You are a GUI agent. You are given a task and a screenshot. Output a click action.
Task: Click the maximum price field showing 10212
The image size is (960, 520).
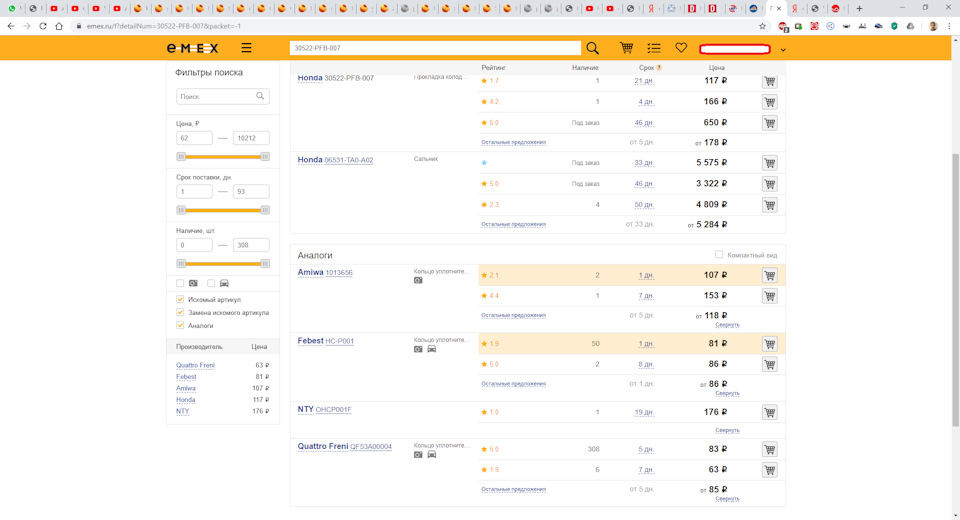251,138
